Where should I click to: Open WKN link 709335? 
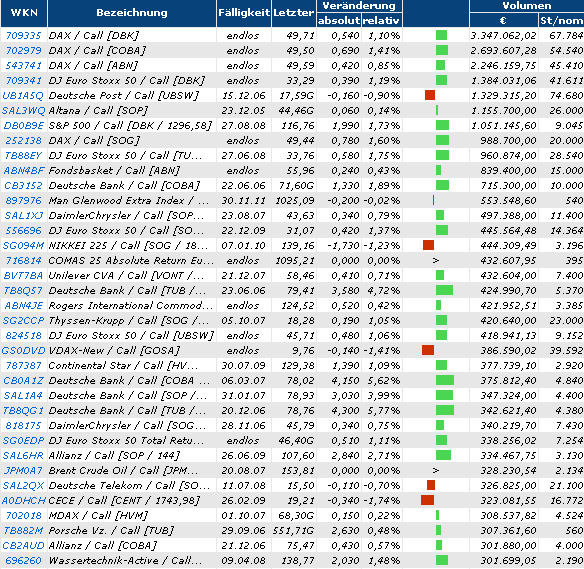[23, 35]
